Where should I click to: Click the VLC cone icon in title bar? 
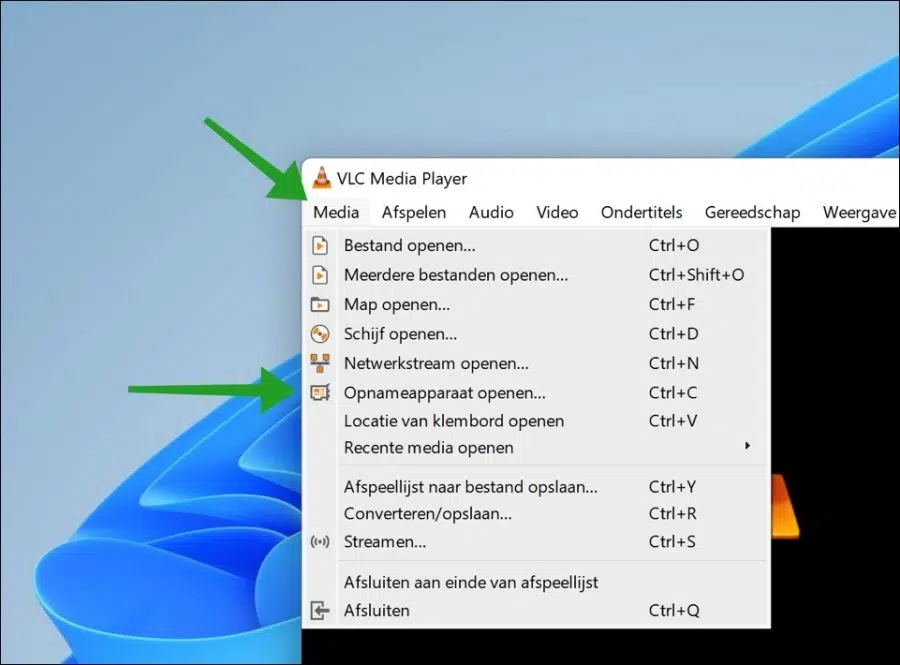(322, 178)
